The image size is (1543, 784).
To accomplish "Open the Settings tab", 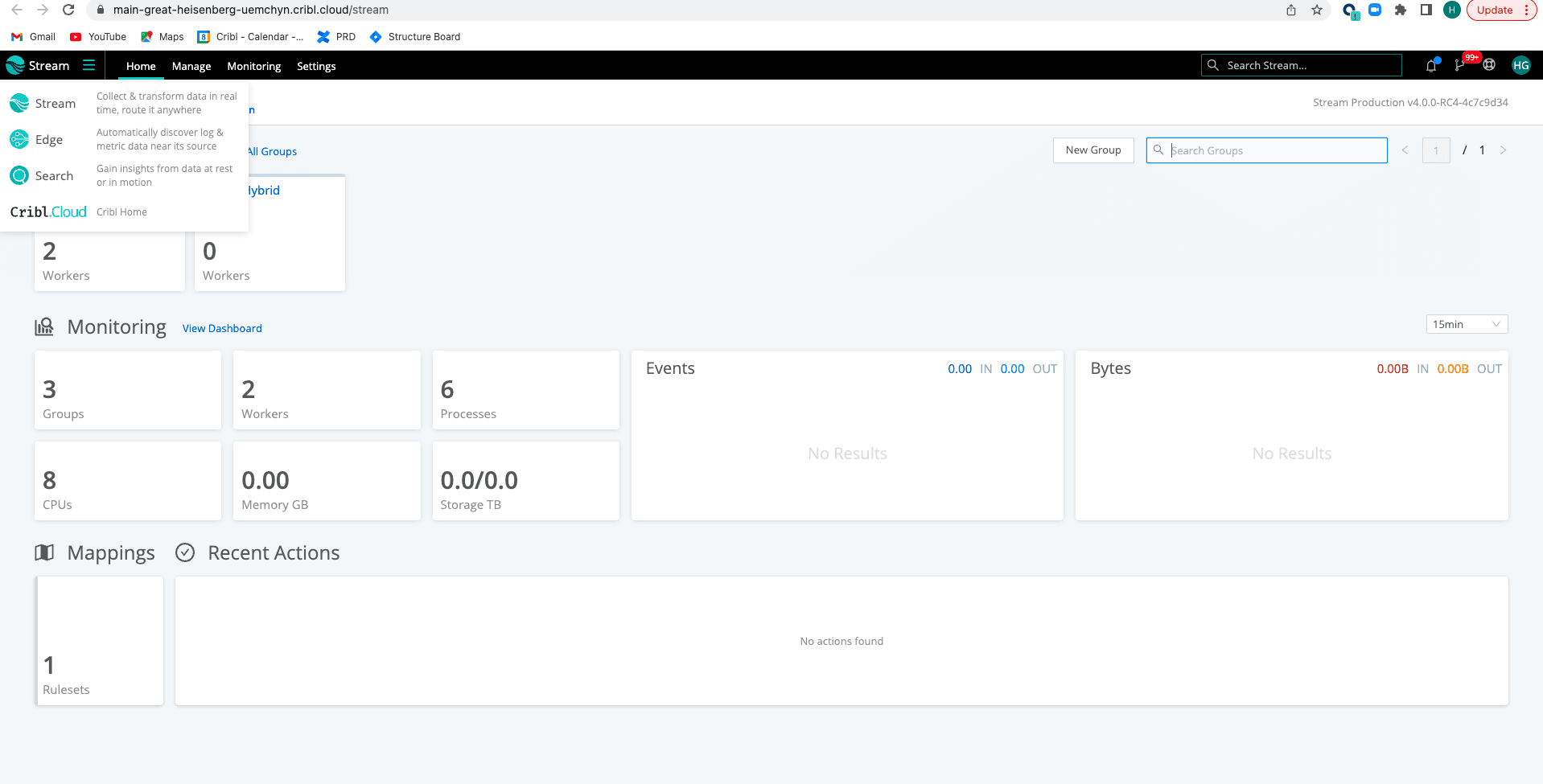I will (x=316, y=66).
